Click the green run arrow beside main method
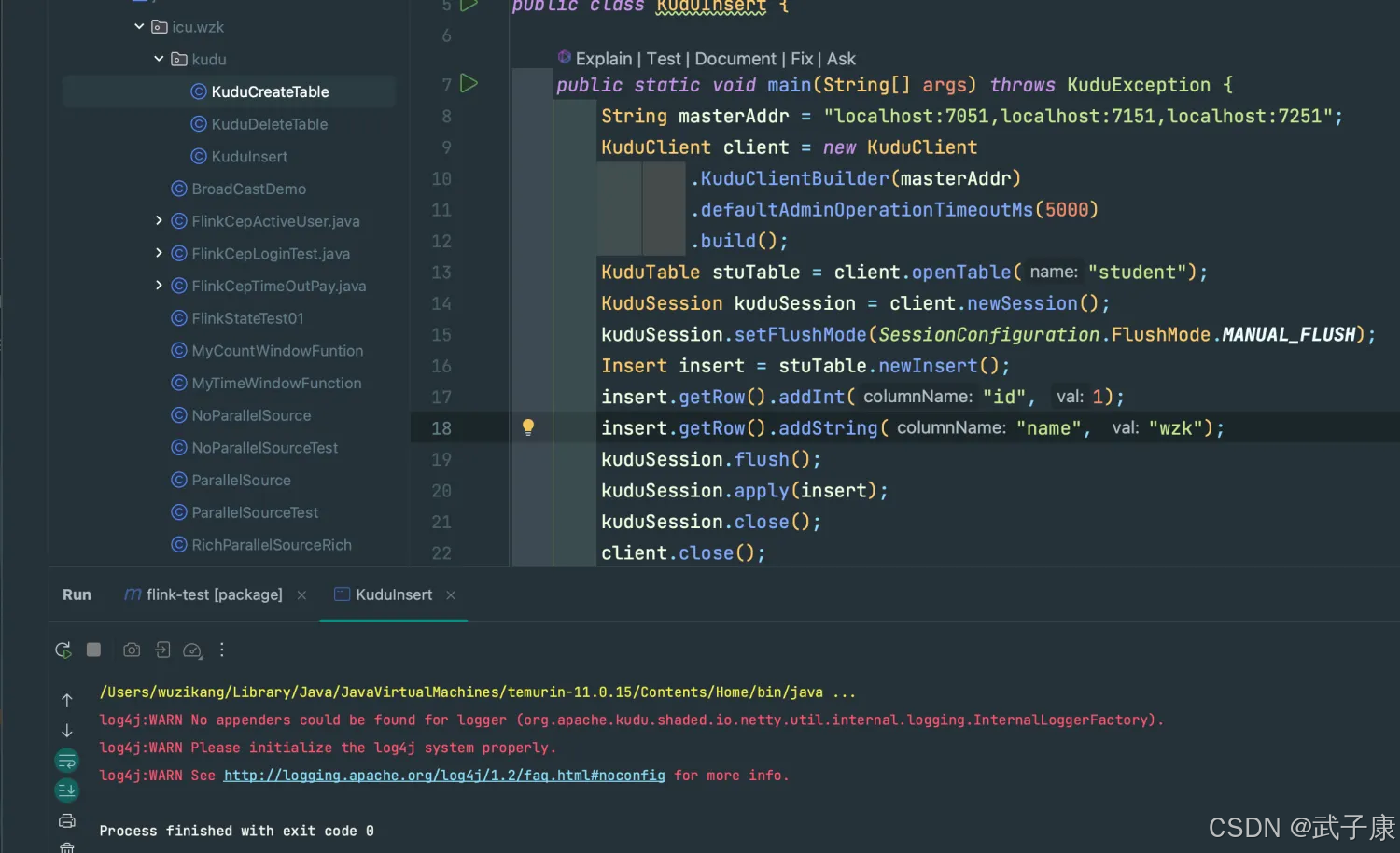1400x853 pixels. [x=469, y=84]
